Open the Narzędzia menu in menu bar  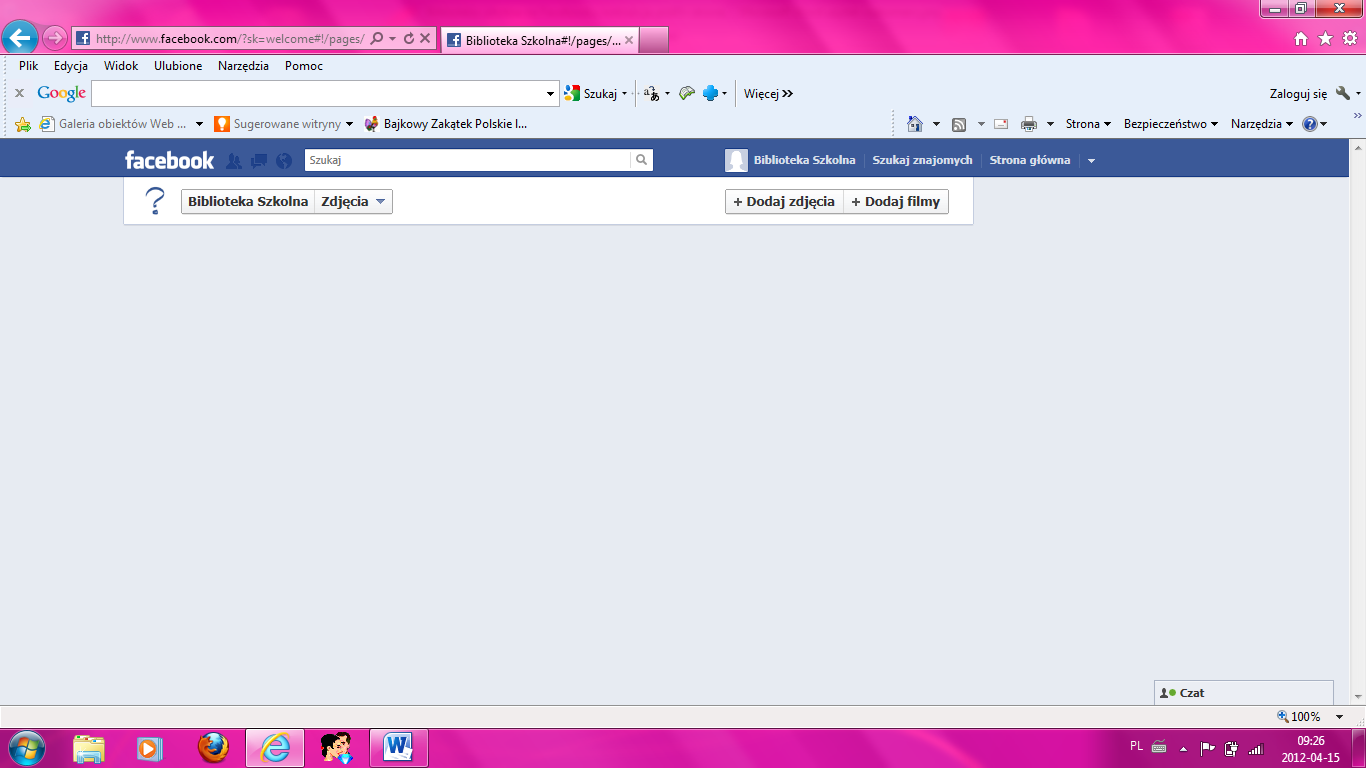(243, 66)
